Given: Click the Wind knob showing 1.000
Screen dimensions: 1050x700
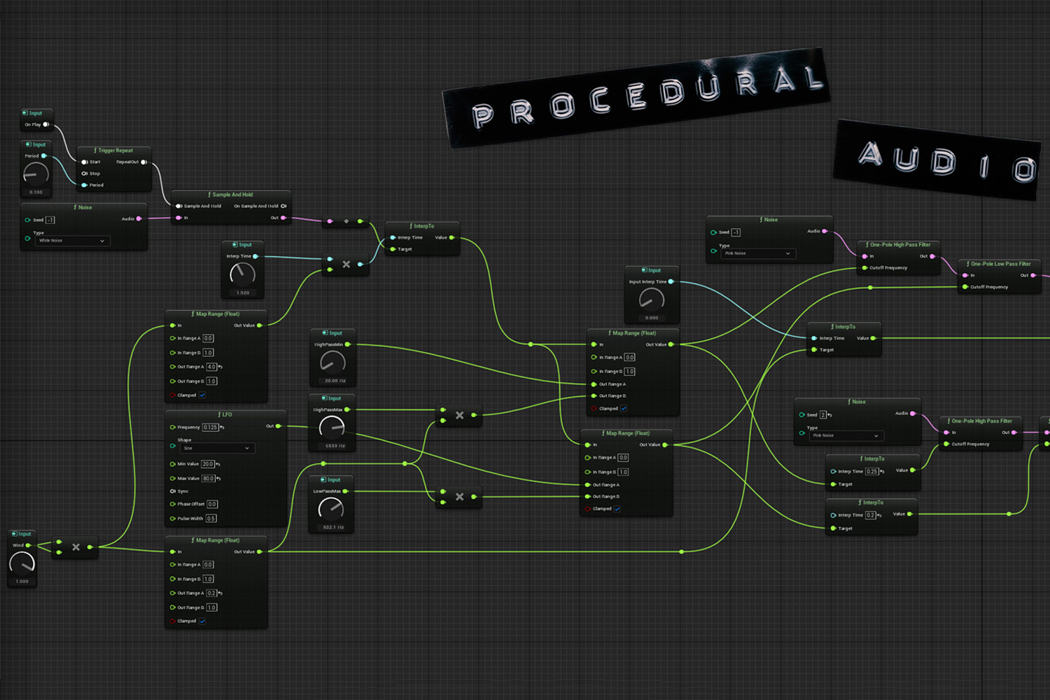Looking at the screenshot, I should point(21,563).
